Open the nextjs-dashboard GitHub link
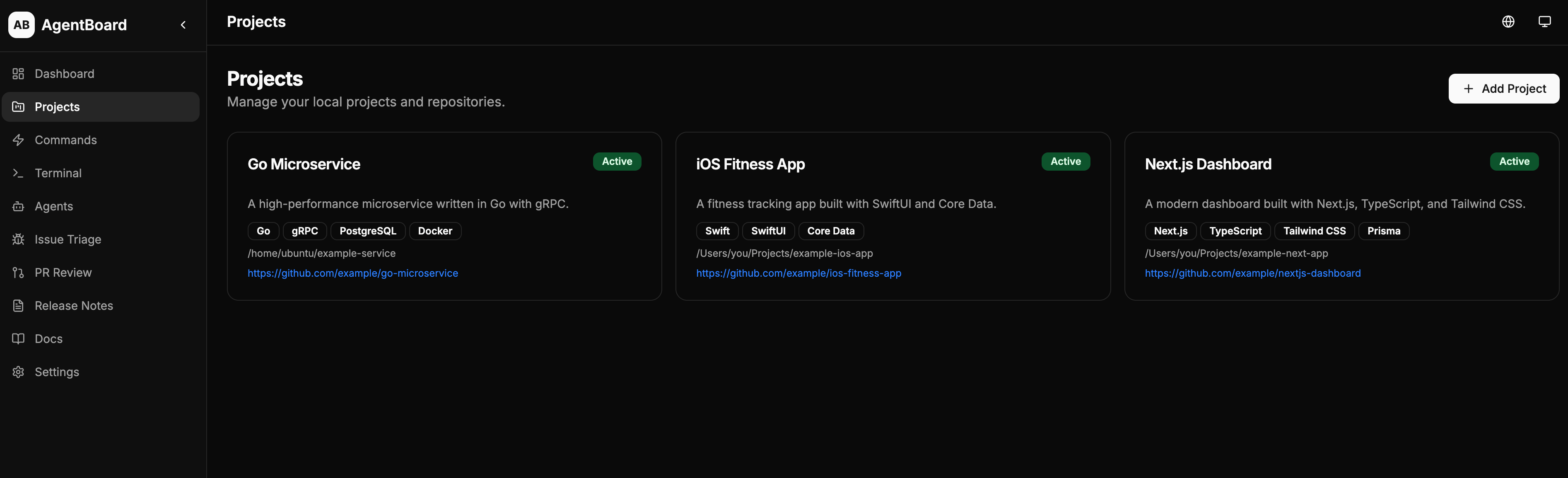The height and width of the screenshot is (478, 1568). (1253, 273)
